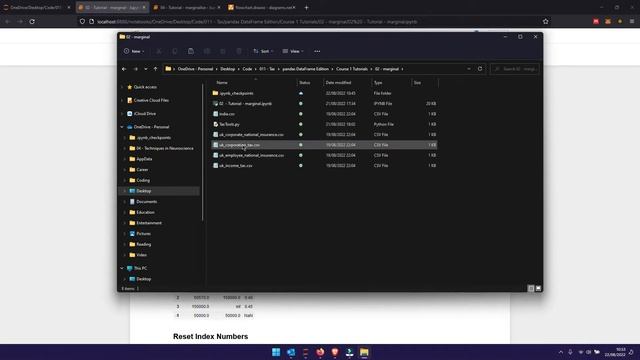Open Coding folder in sidebar

143,180
